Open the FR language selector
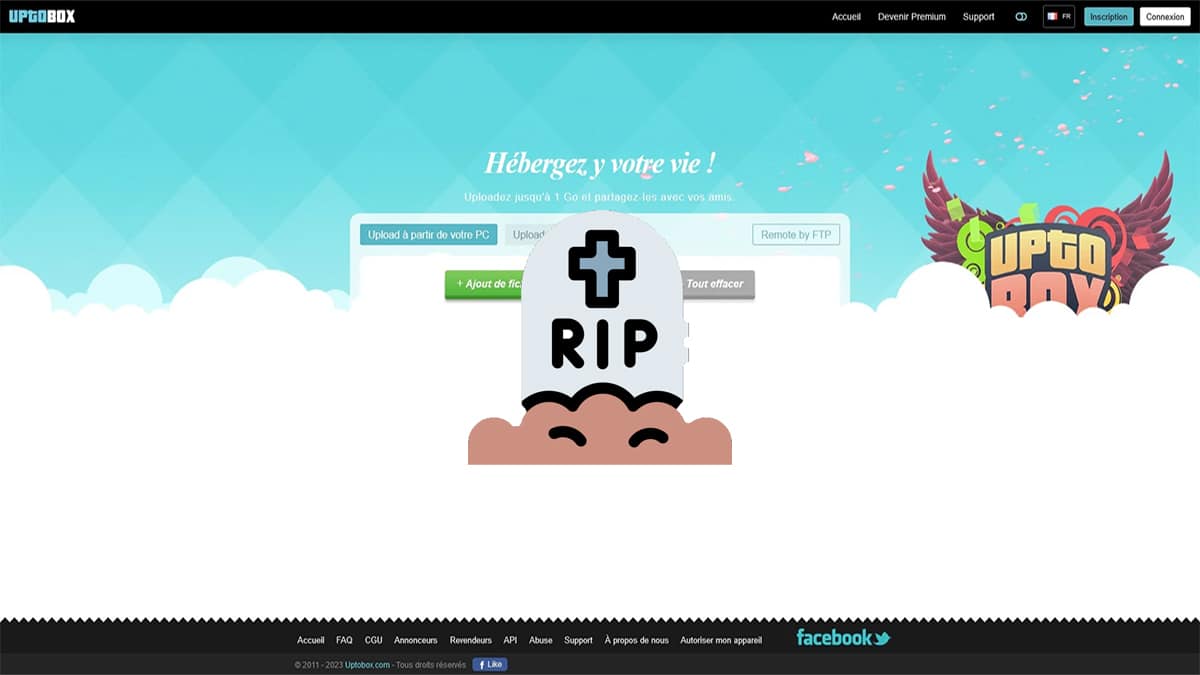 point(1058,17)
